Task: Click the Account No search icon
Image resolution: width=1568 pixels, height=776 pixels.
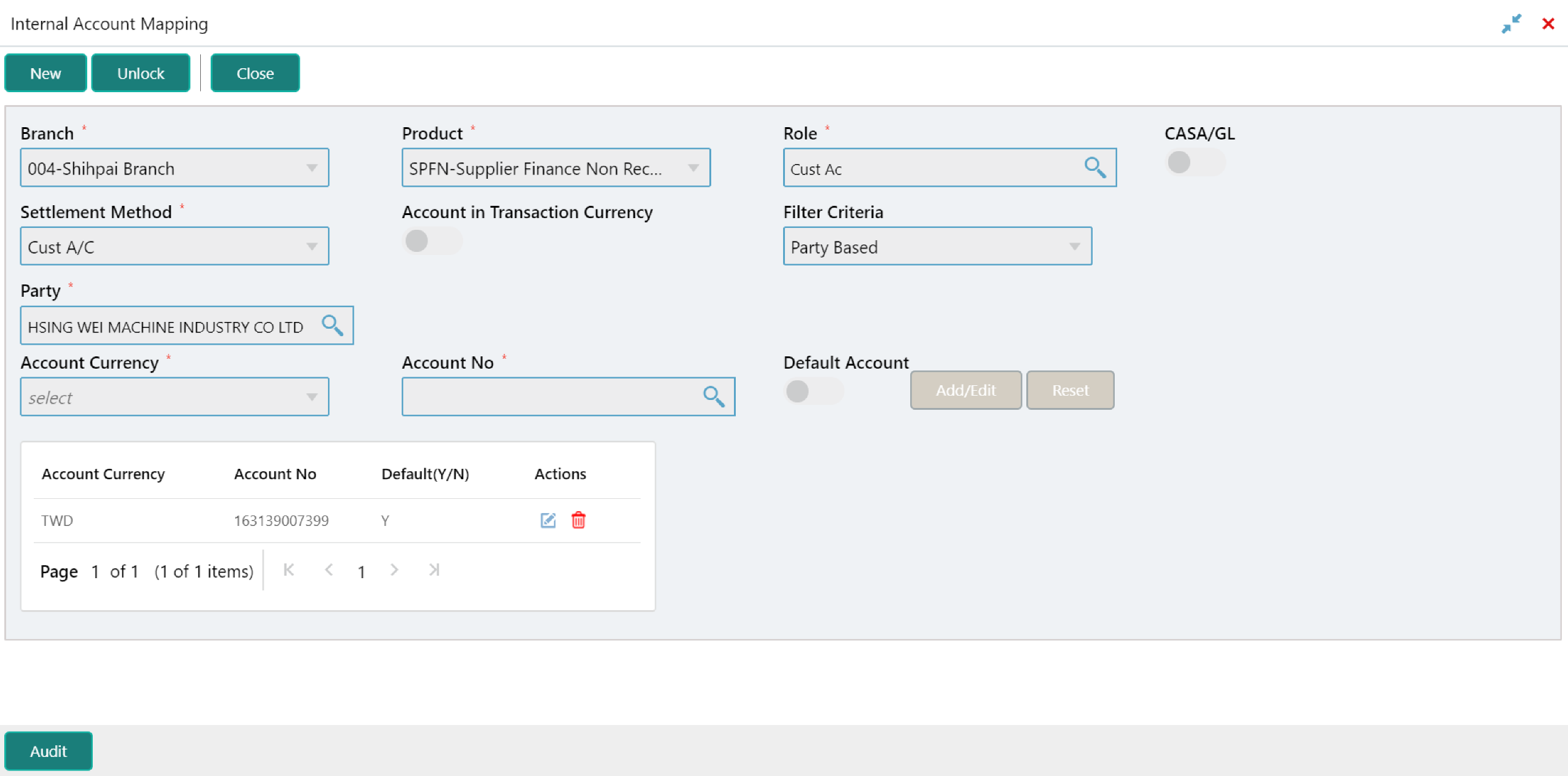Action: 714,396
